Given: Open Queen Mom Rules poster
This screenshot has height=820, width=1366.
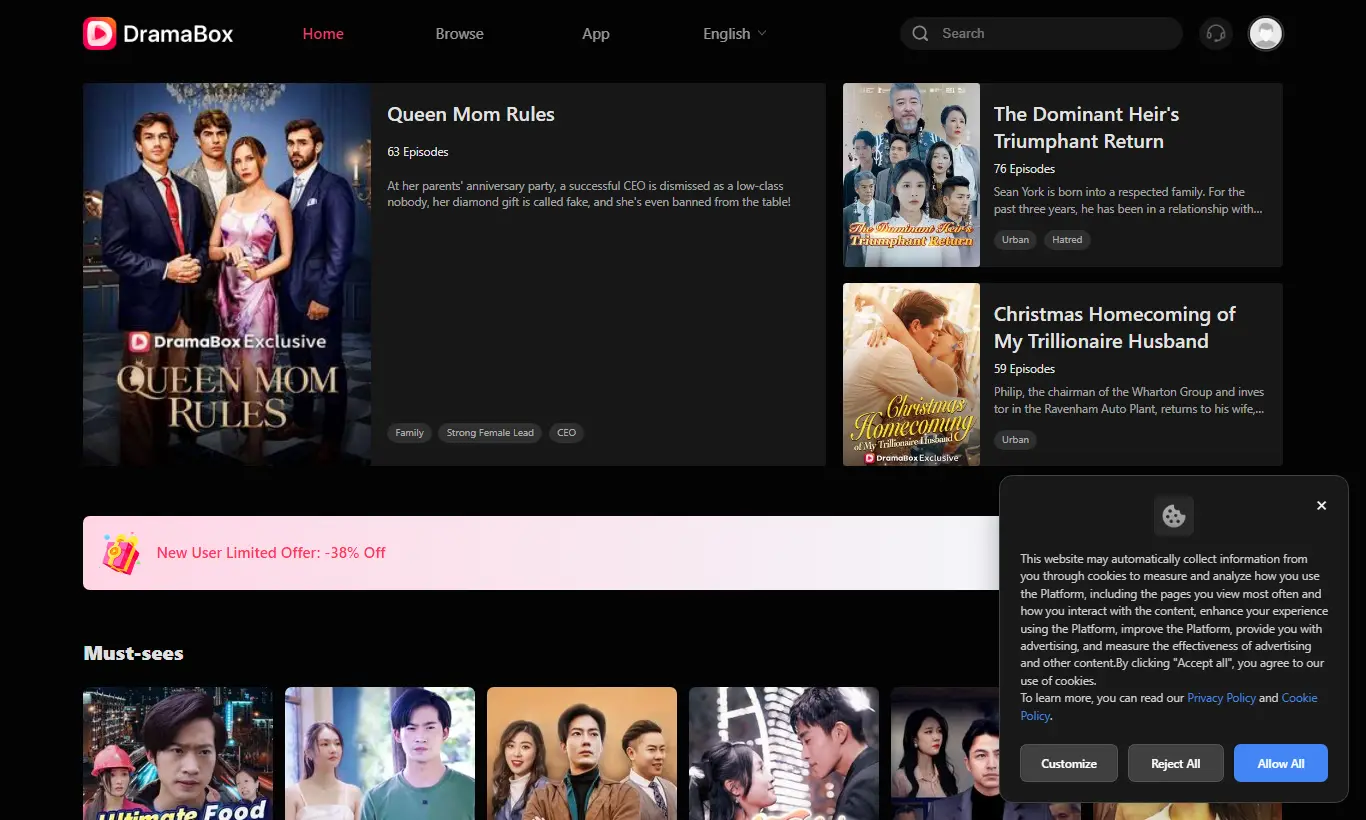Looking at the screenshot, I should (227, 274).
